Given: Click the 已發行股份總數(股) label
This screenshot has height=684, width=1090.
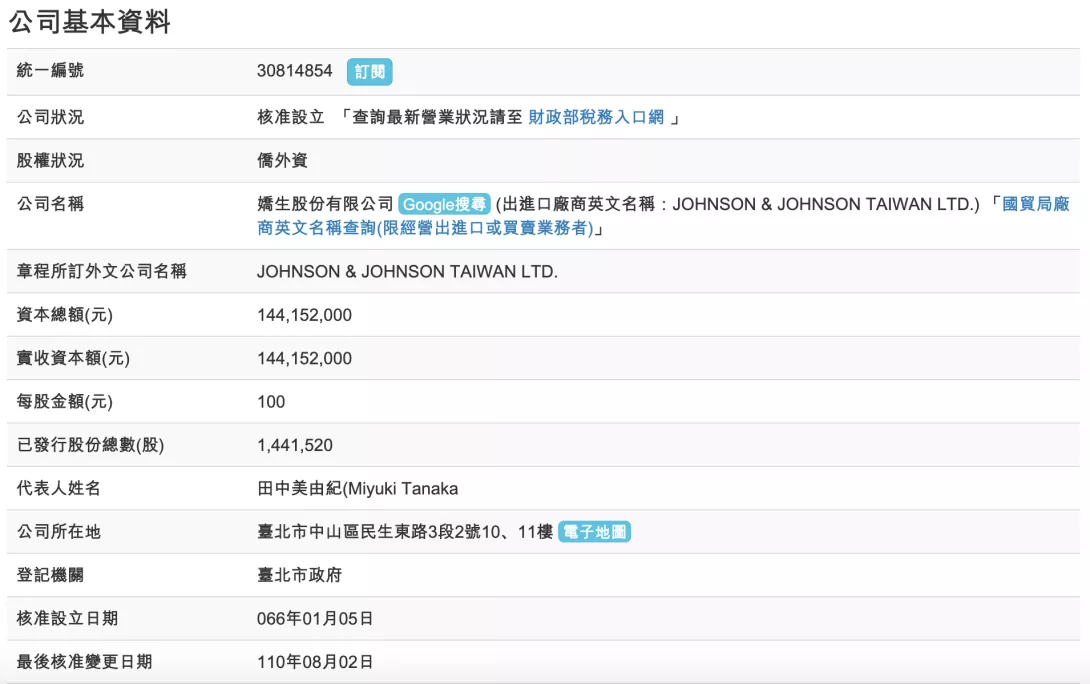Looking at the screenshot, I should [90, 445].
